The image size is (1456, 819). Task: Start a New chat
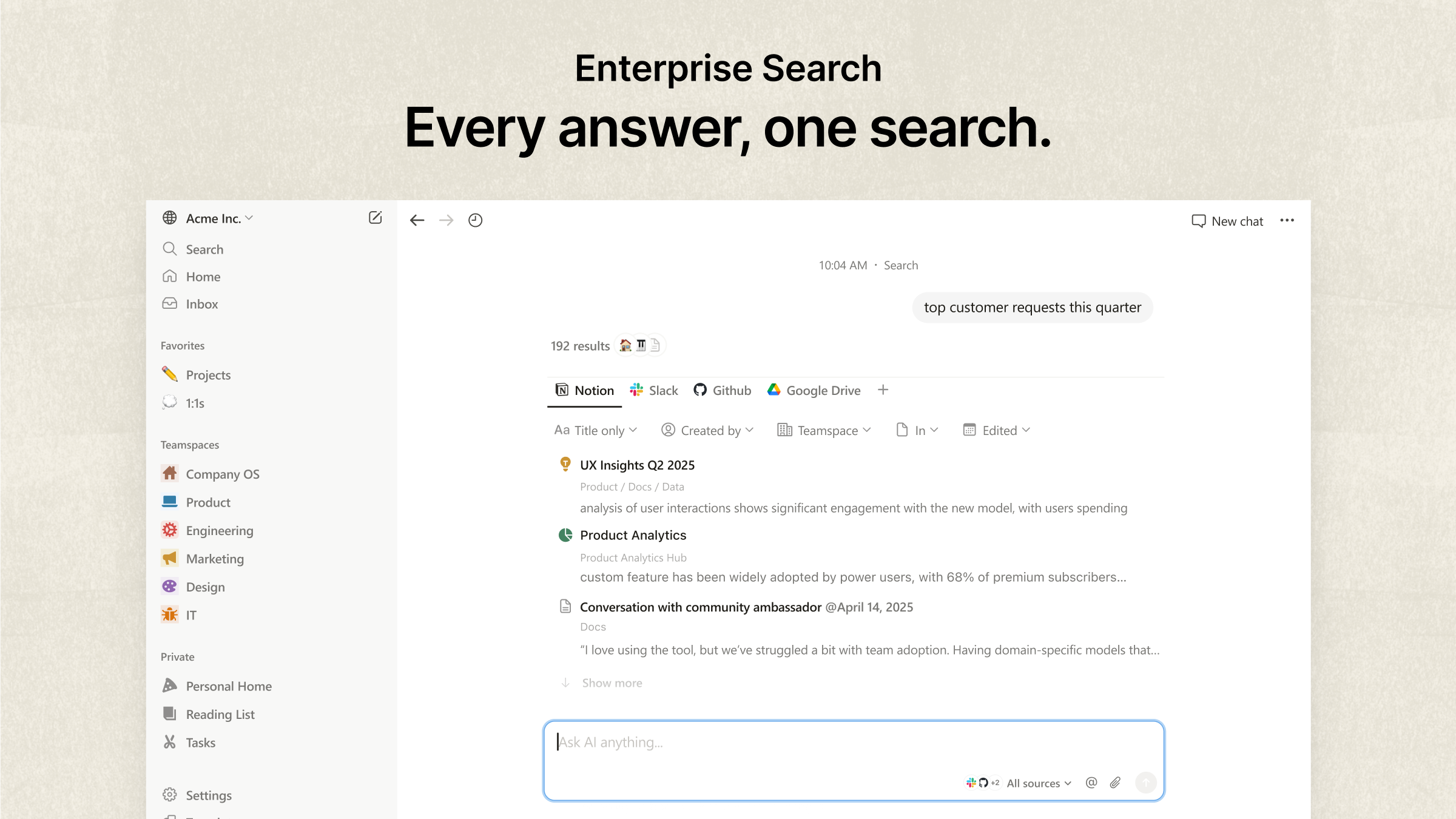[x=1227, y=220]
